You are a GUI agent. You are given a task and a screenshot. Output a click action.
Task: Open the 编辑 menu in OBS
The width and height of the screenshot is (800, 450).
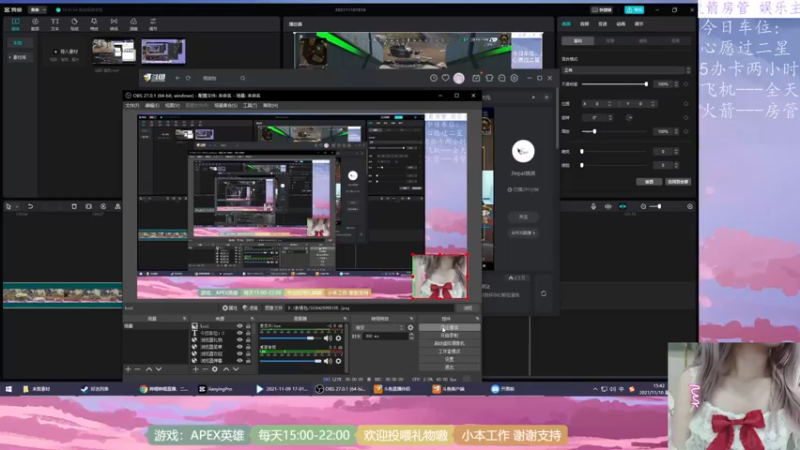(x=152, y=105)
